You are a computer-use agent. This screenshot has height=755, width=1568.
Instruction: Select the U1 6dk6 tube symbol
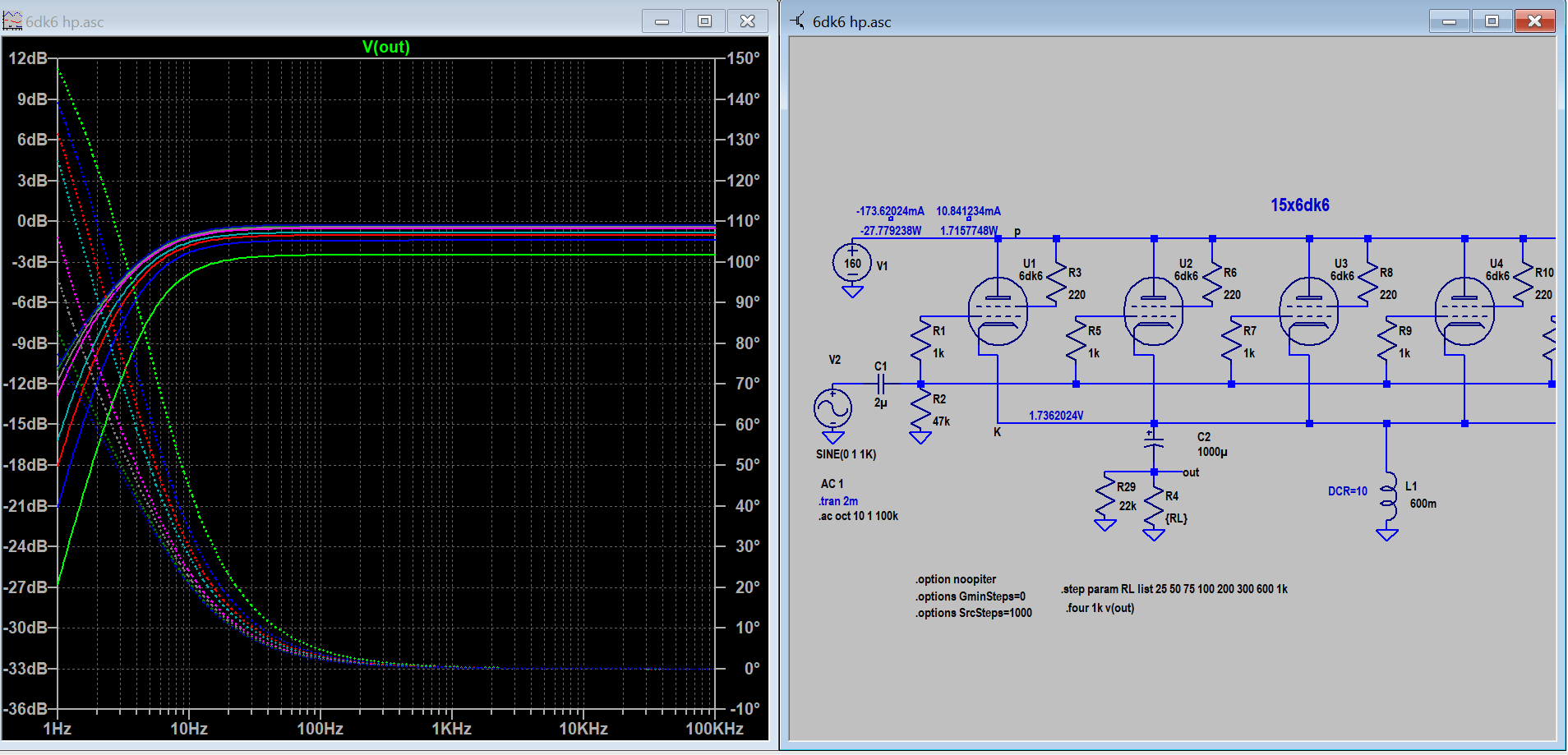pos(998,311)
